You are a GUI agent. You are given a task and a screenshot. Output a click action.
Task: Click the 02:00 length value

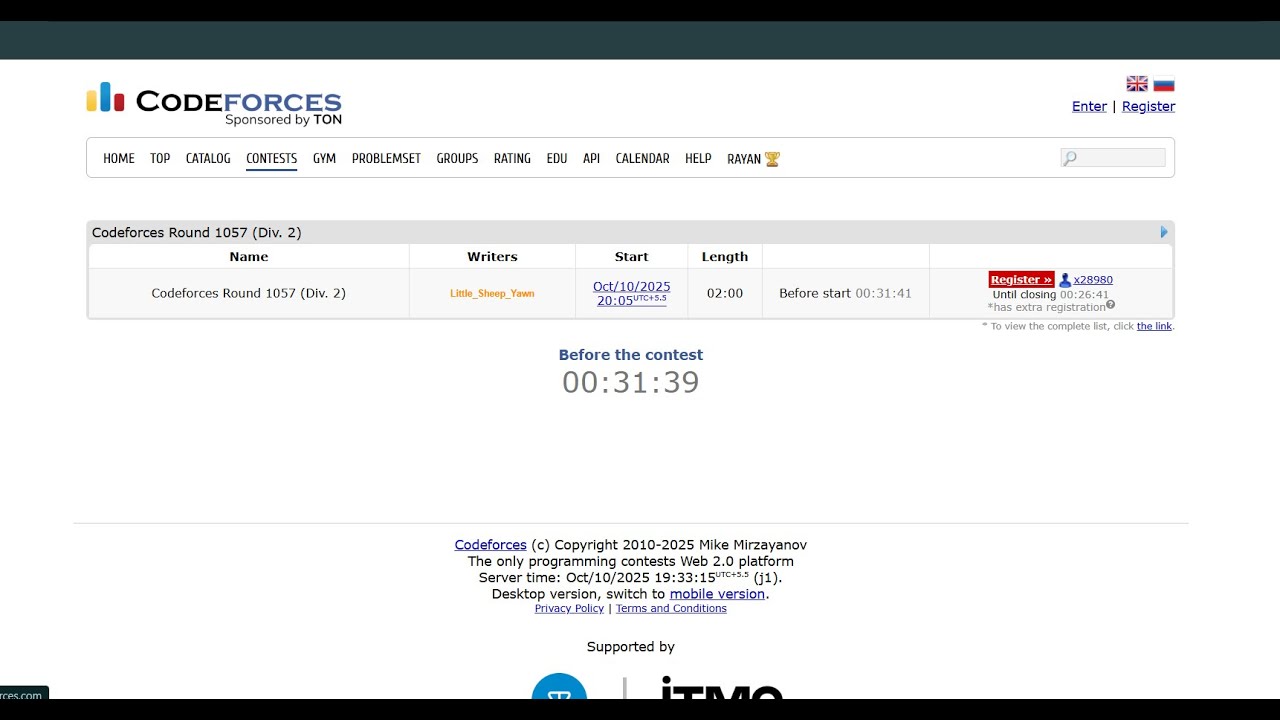[725, 294]
